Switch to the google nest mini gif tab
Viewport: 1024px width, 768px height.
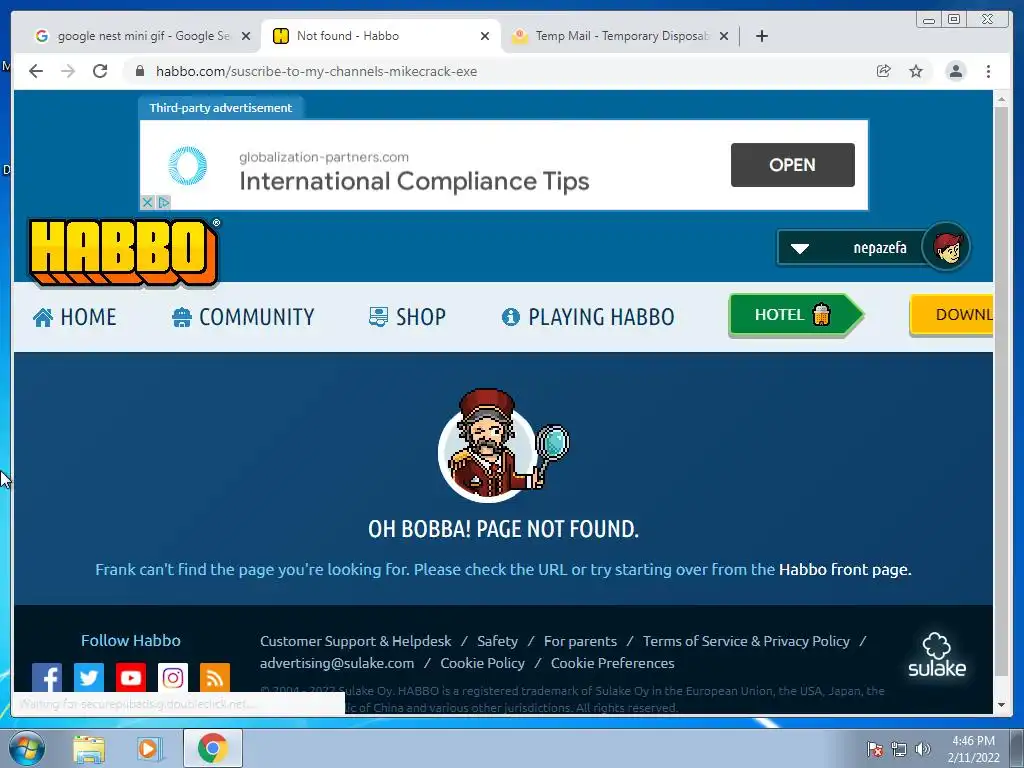[x=142, y=36]
